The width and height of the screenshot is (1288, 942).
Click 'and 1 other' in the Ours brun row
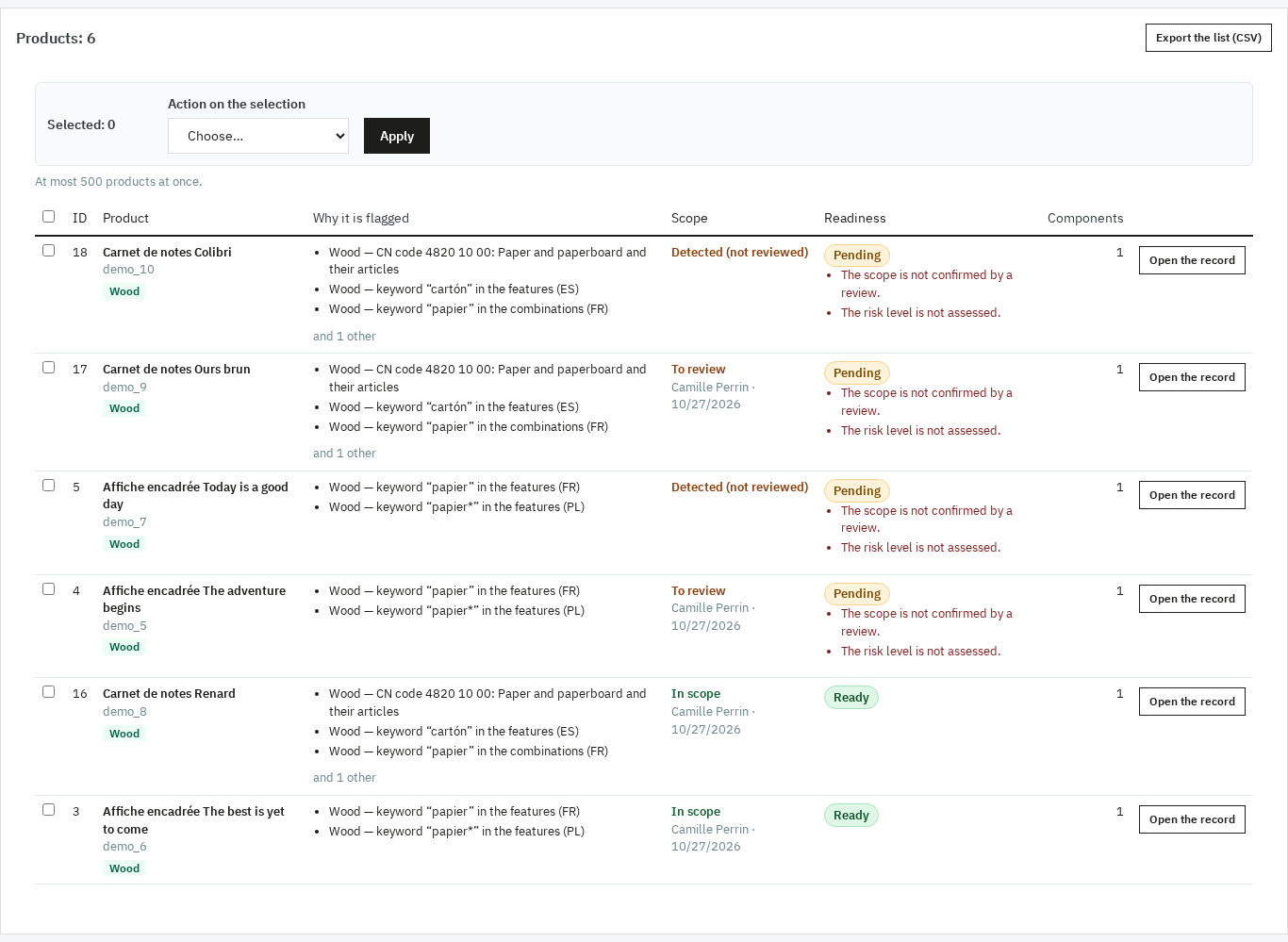coord(344,454)
